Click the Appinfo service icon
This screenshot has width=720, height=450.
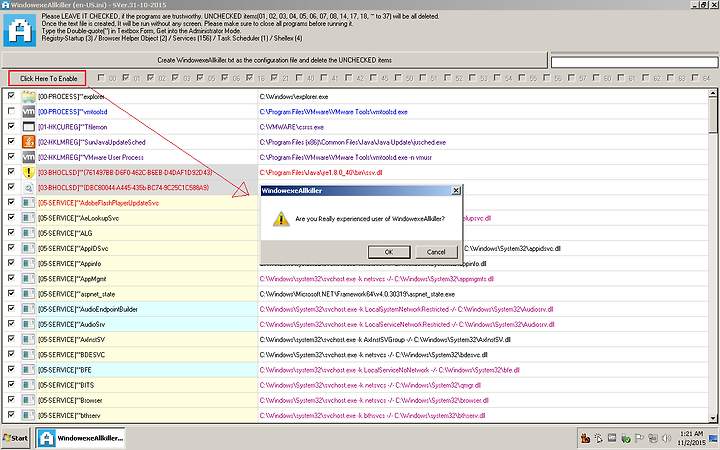pyautogui.click(x=28, y=263)
